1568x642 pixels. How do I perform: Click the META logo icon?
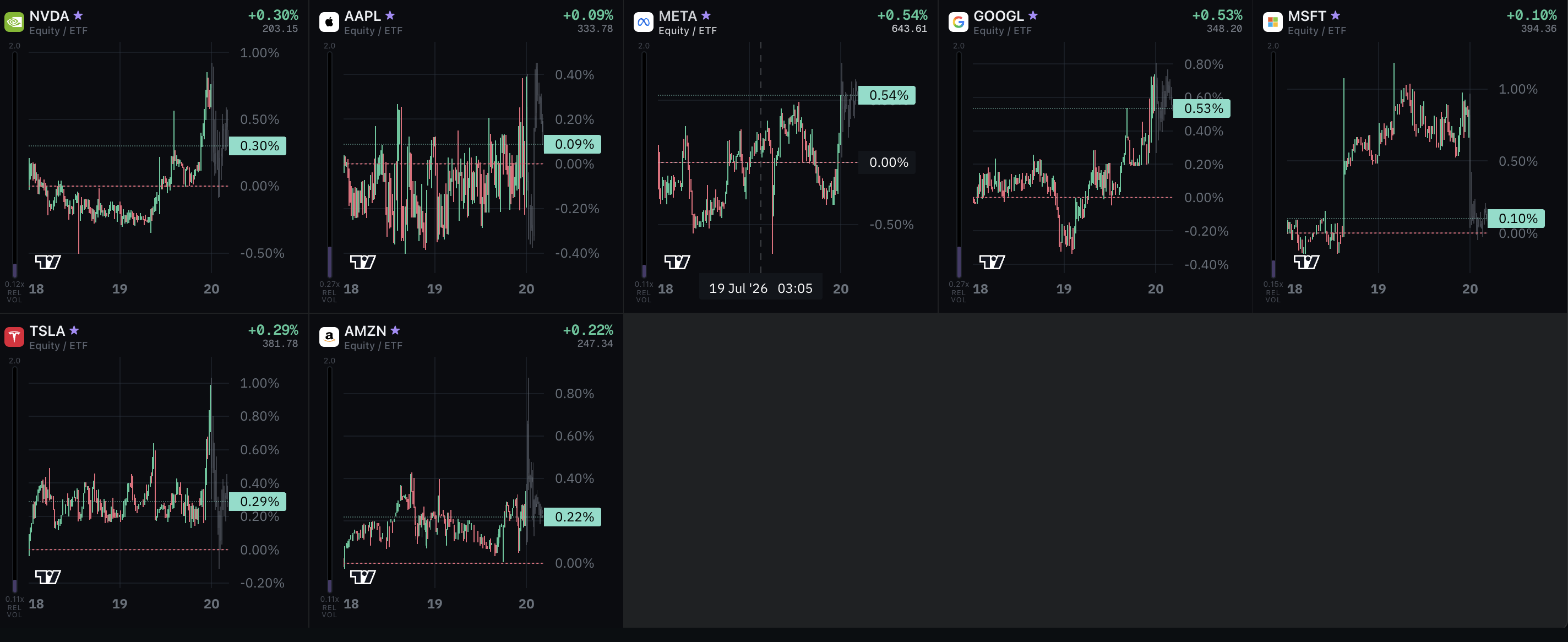pos(644,22)
